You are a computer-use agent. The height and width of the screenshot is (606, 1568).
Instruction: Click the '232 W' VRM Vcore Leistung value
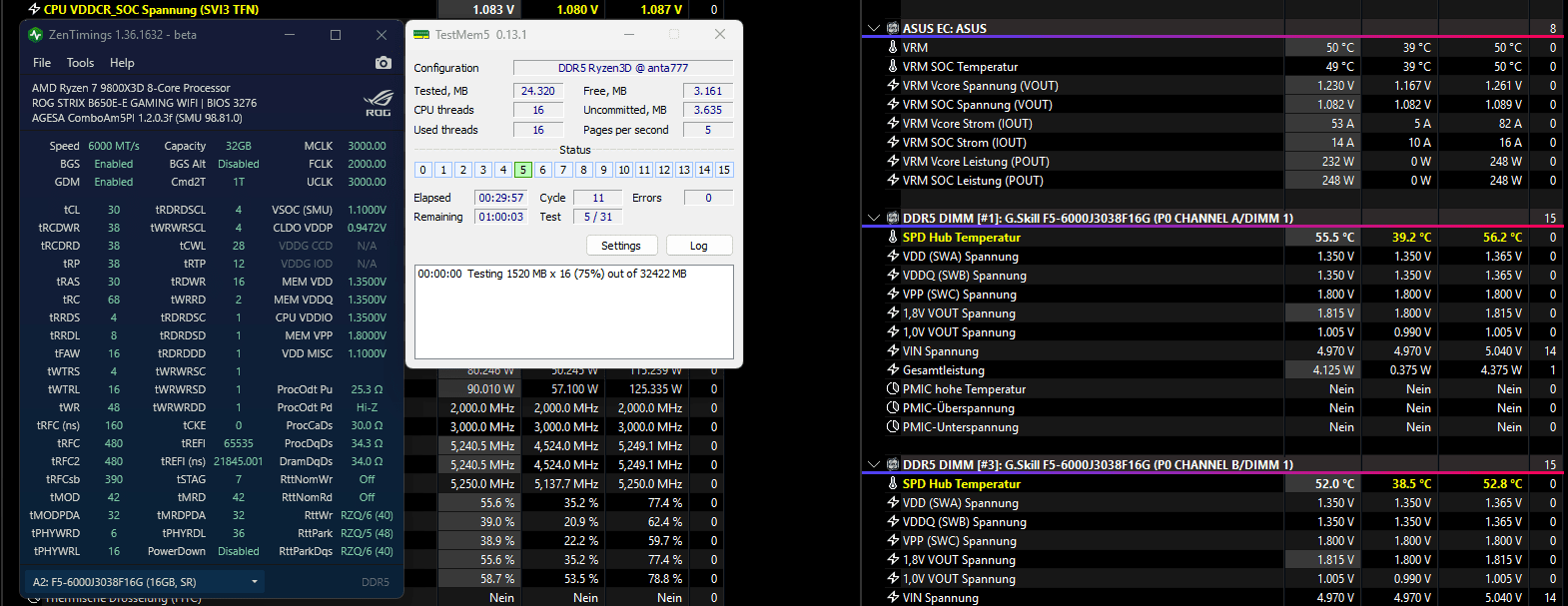click(1338, 161)
